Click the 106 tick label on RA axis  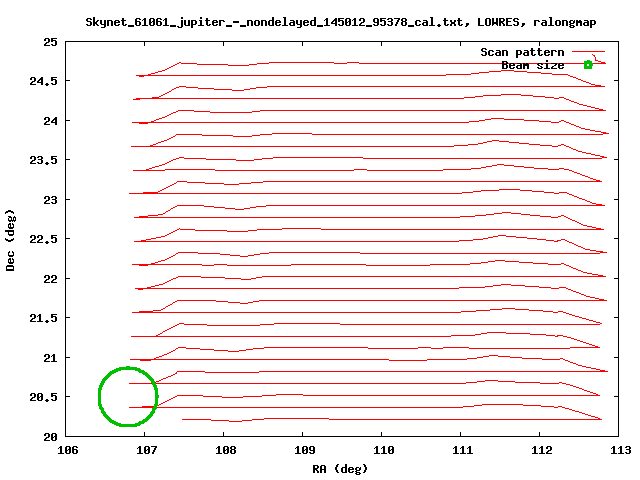(67, 450)
